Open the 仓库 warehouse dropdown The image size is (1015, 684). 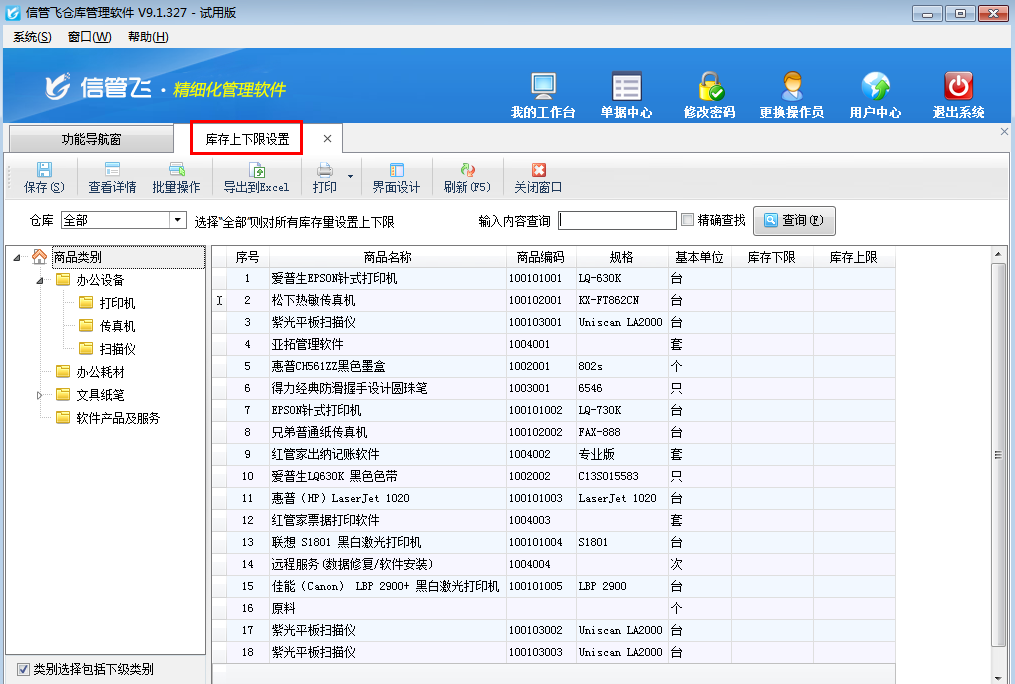point(178,220)
